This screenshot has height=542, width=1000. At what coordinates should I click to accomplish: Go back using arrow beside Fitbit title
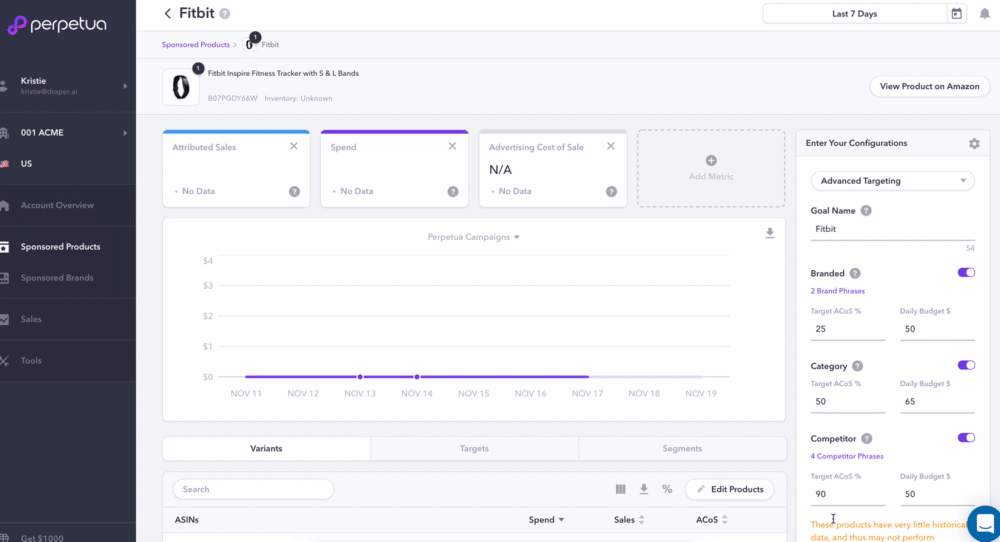pyautogui.click(x=168, y=13)
